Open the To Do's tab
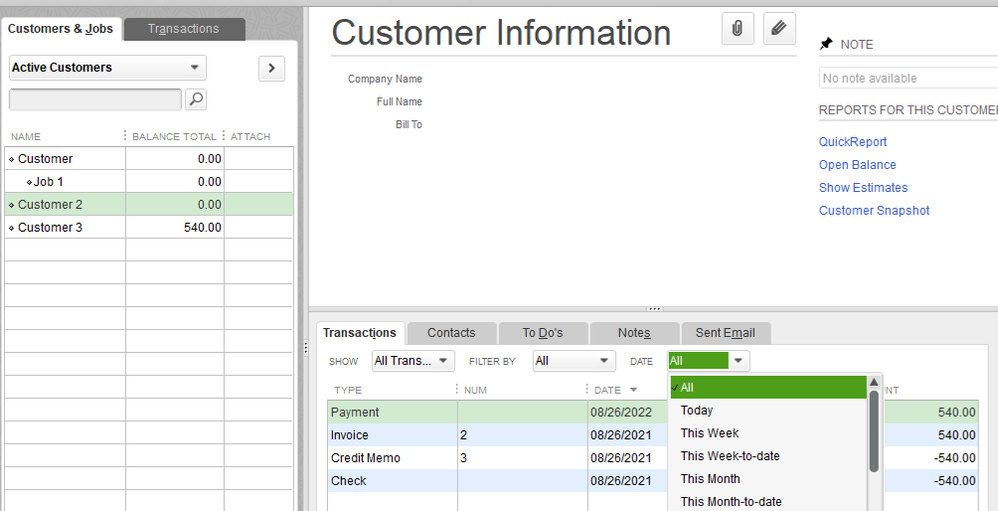This screenshot has height=511, width=998. pos(543,333)
